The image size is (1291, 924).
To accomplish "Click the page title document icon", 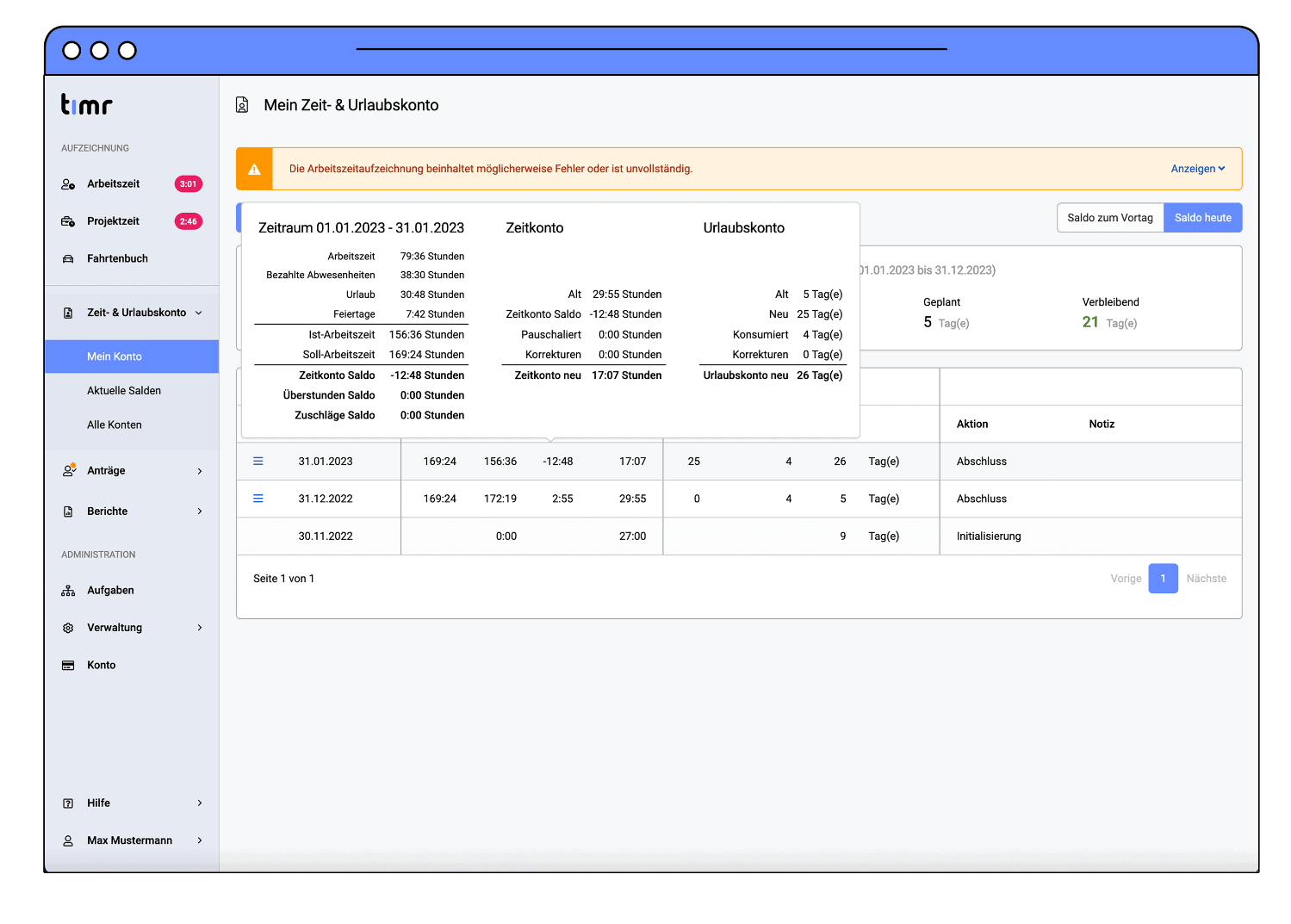I will click(242, 105).
